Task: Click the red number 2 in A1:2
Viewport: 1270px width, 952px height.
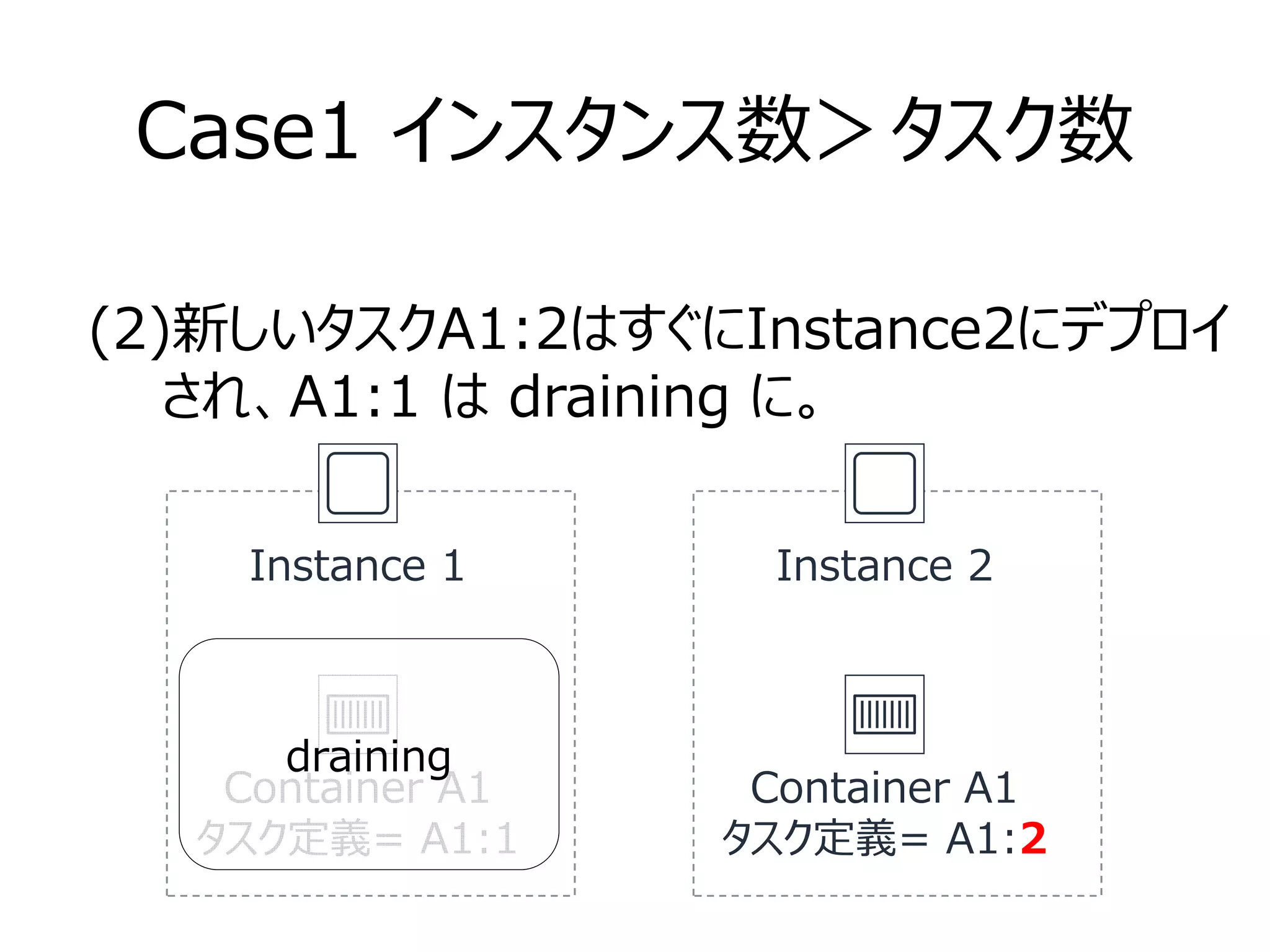Action: pyautogui.click(x=1033, y=839)
